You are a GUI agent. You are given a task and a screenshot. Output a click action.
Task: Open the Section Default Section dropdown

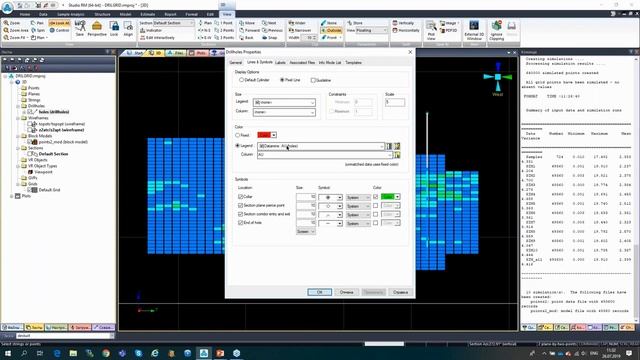(x=173, y=23)
